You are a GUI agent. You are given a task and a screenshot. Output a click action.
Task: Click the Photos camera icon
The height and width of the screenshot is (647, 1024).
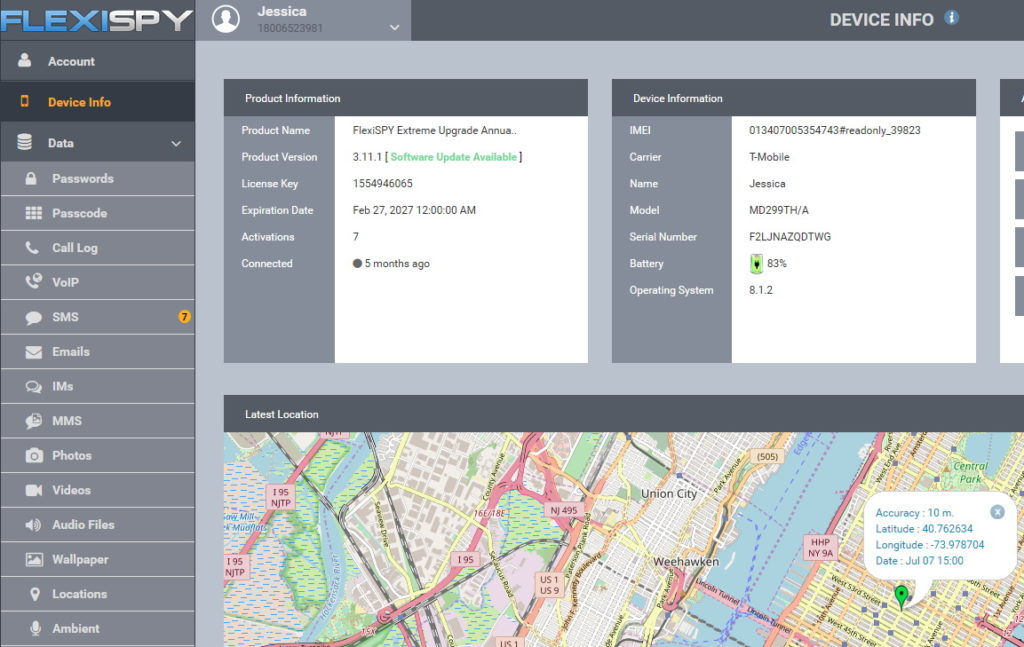pos(33,456)
